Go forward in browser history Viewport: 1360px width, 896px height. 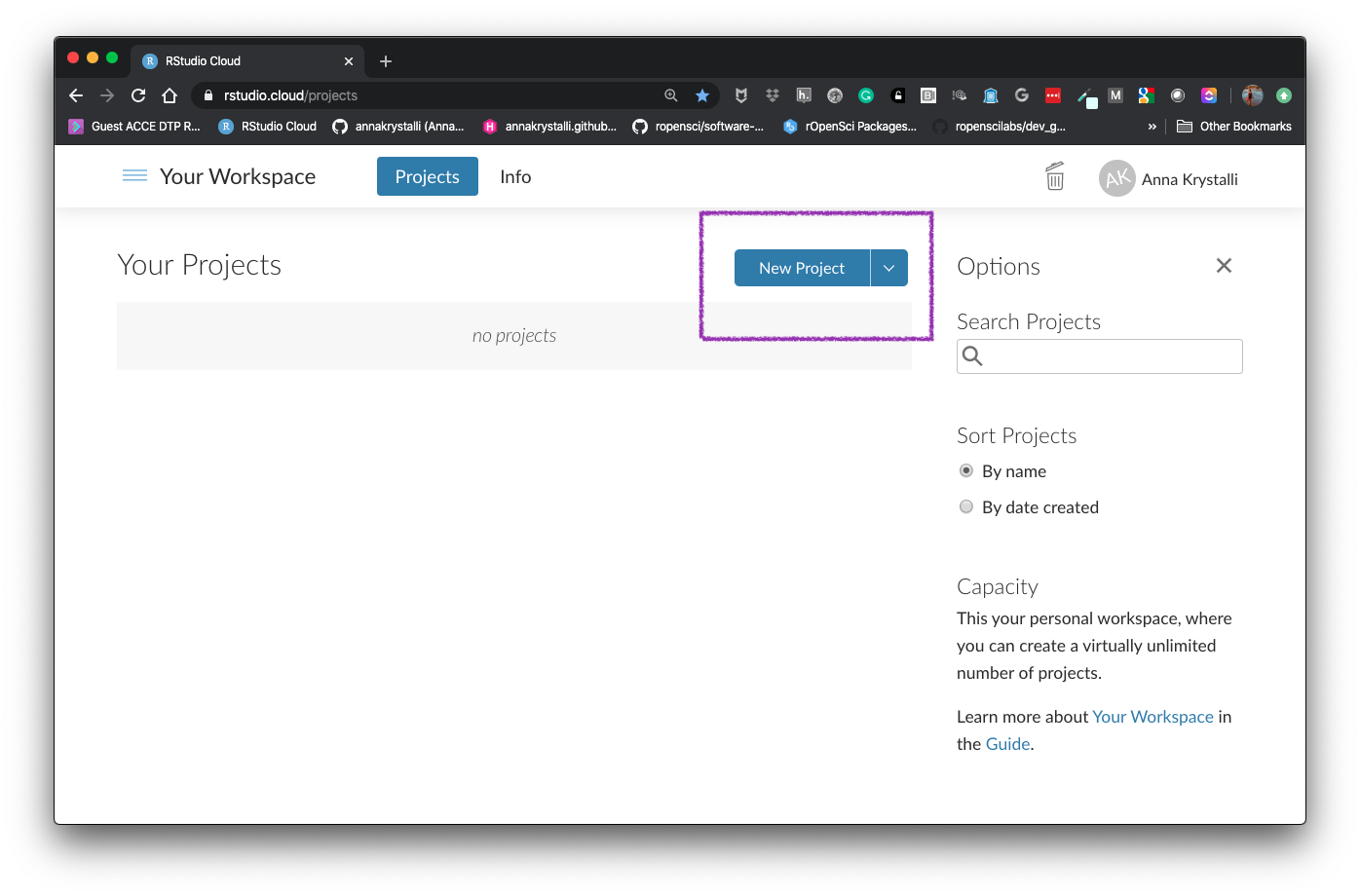point(107,95)
